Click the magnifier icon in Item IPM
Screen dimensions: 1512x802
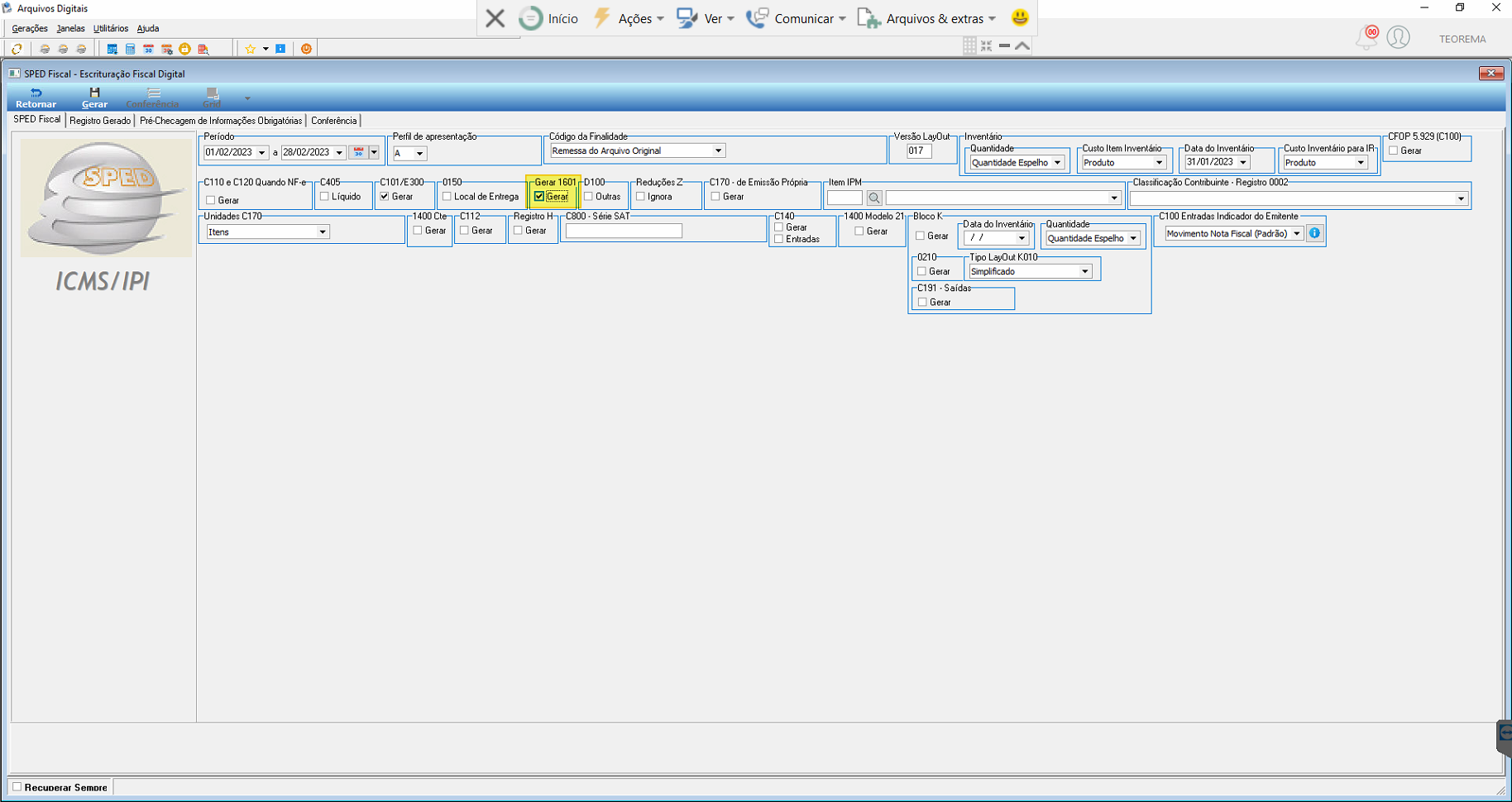pyautogui.click(x=873, y=198)
